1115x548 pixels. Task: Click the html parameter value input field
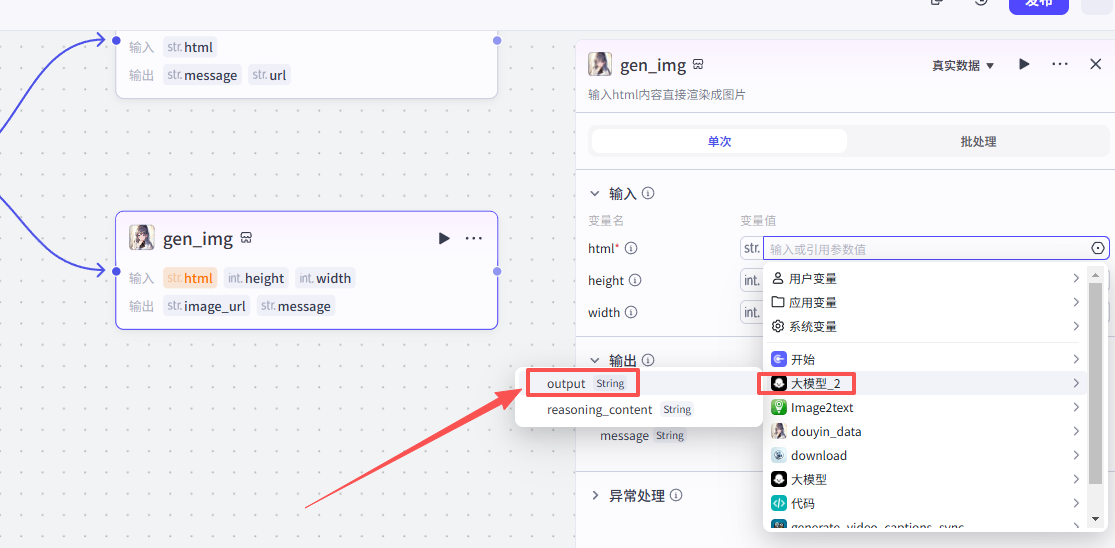(x=925, y=249)
